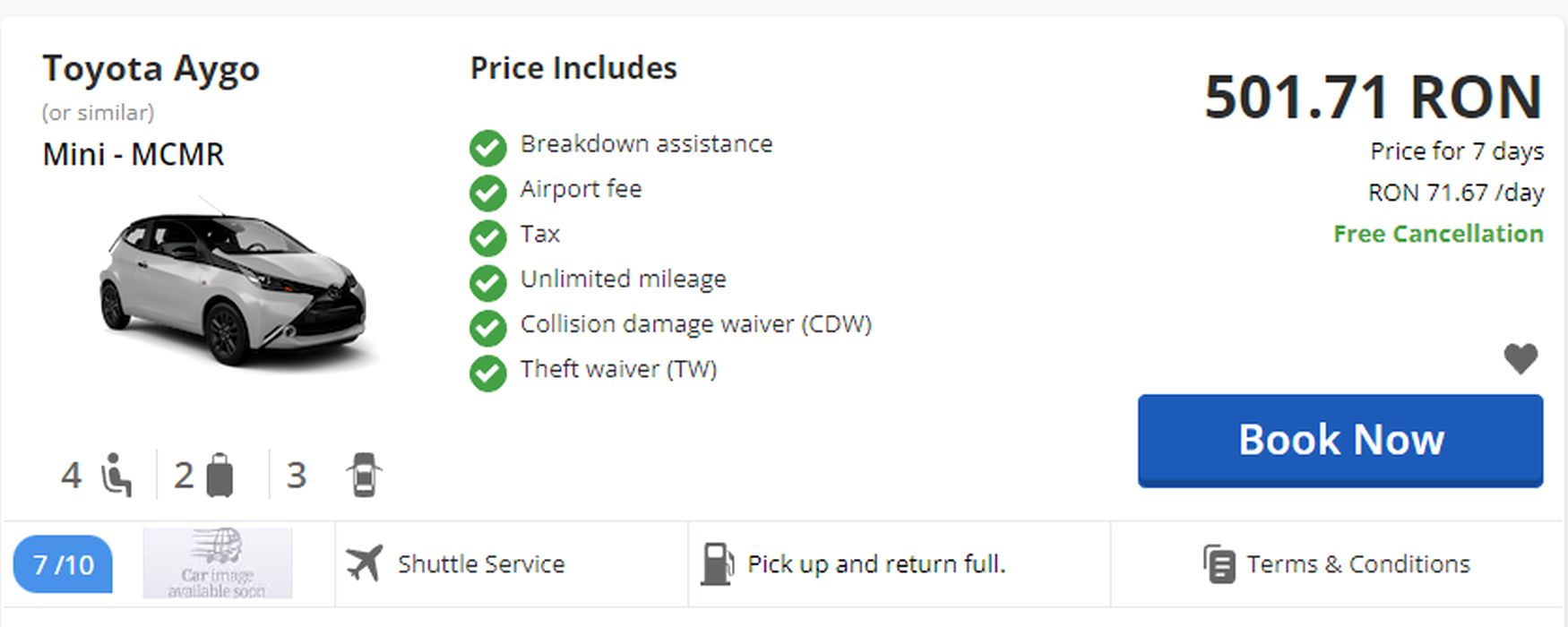Image resolution: width=1568 pixels, height=627 pixels.
Task: Click the 7/10 rating badge
Action: click(x=63, y=564)
